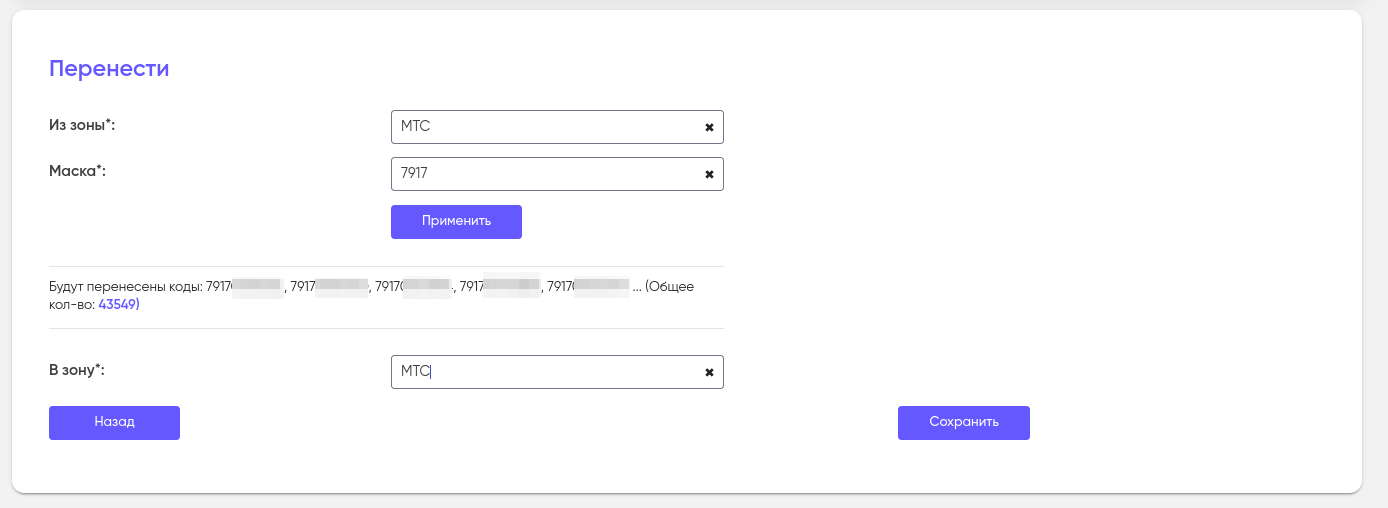Open the total count link 43549
1388x508 pixels.
coord(118,304)
